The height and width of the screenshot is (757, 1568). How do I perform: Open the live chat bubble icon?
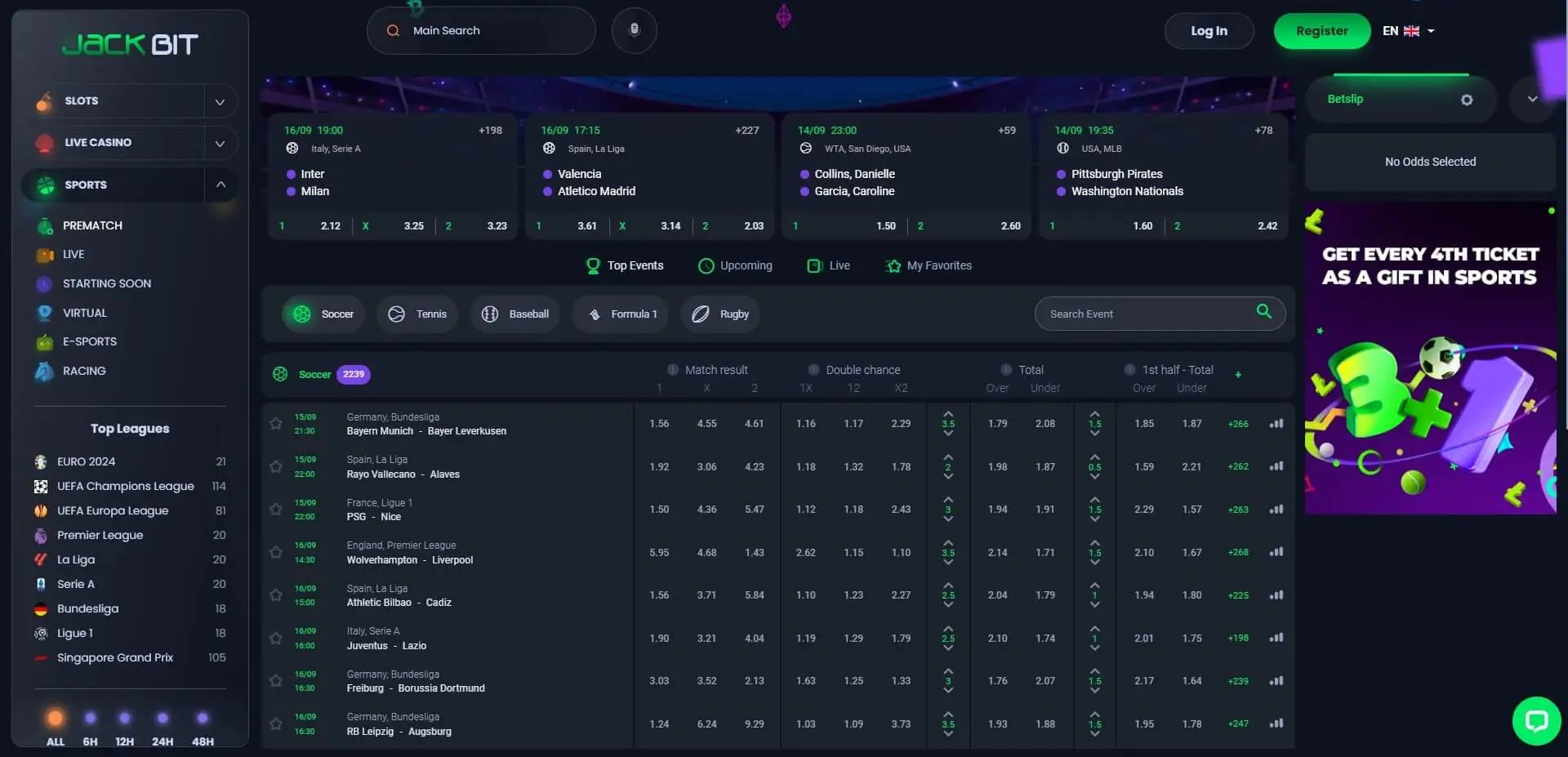click(x=1538, y=720)
